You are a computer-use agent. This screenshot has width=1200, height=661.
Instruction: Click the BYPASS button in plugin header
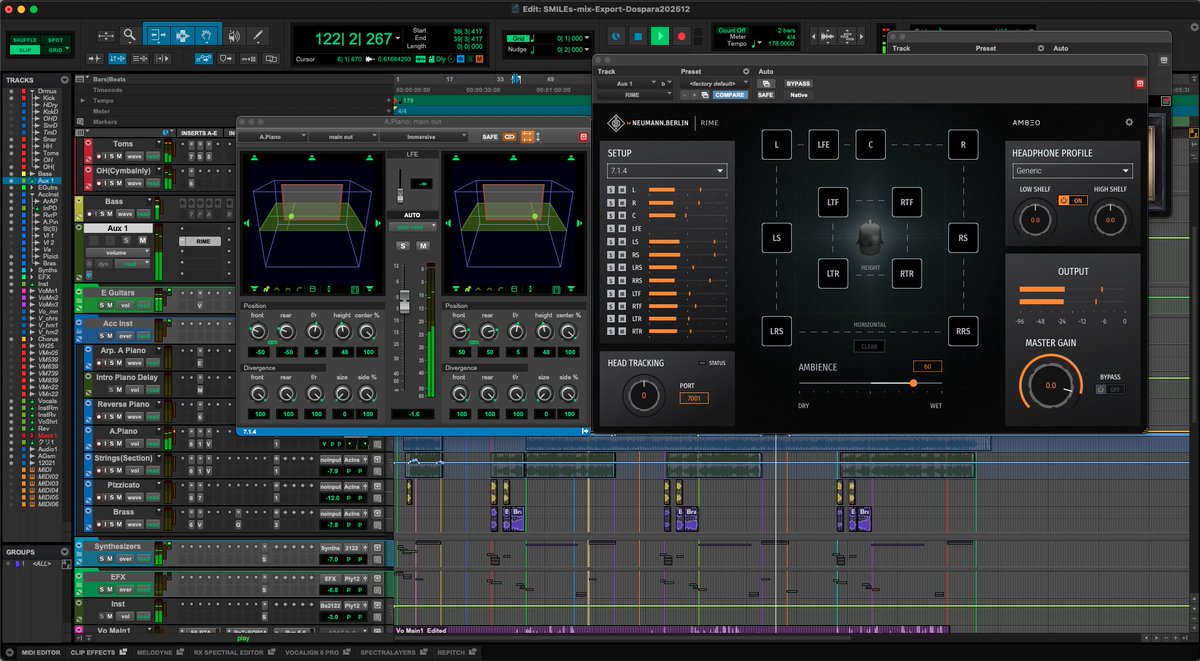798,84
